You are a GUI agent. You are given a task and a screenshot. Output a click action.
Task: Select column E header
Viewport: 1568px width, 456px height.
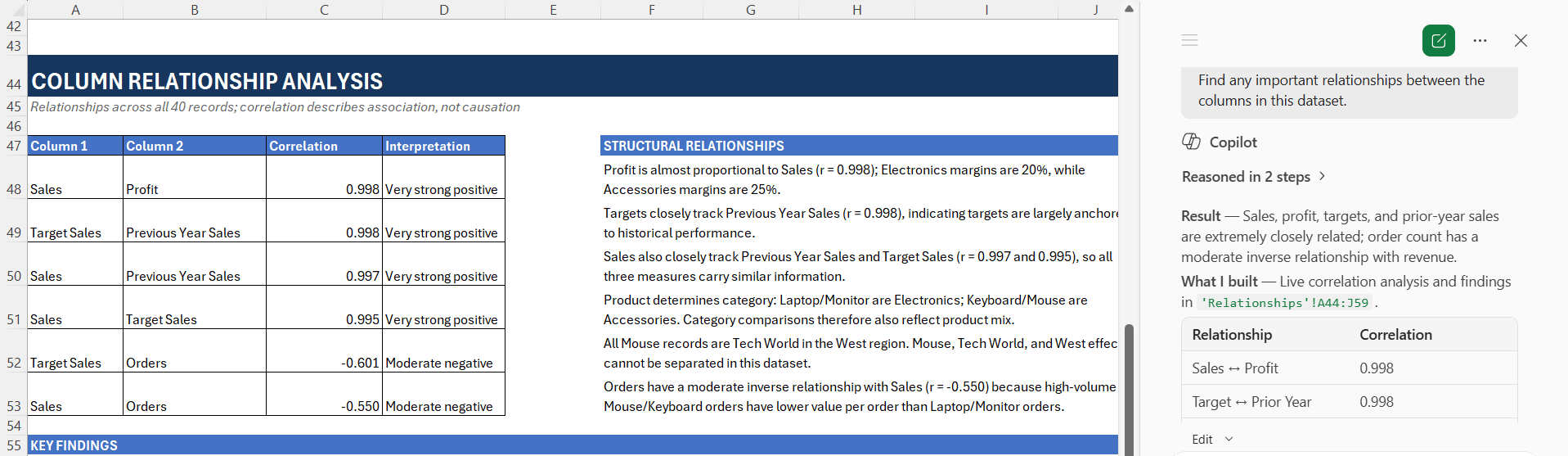553,10
